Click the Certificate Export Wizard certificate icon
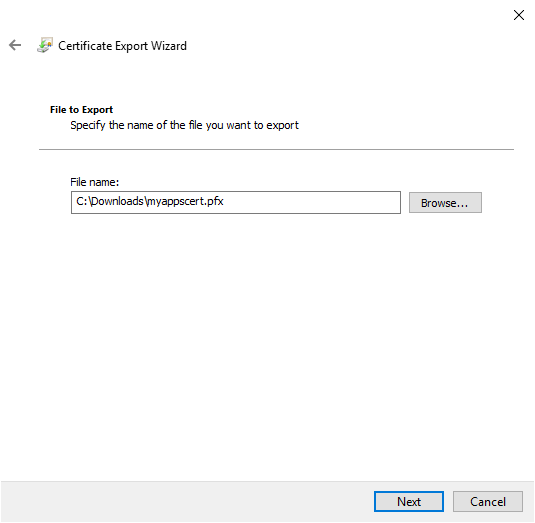This screenshot has height=523, width=535. [45, 45]
